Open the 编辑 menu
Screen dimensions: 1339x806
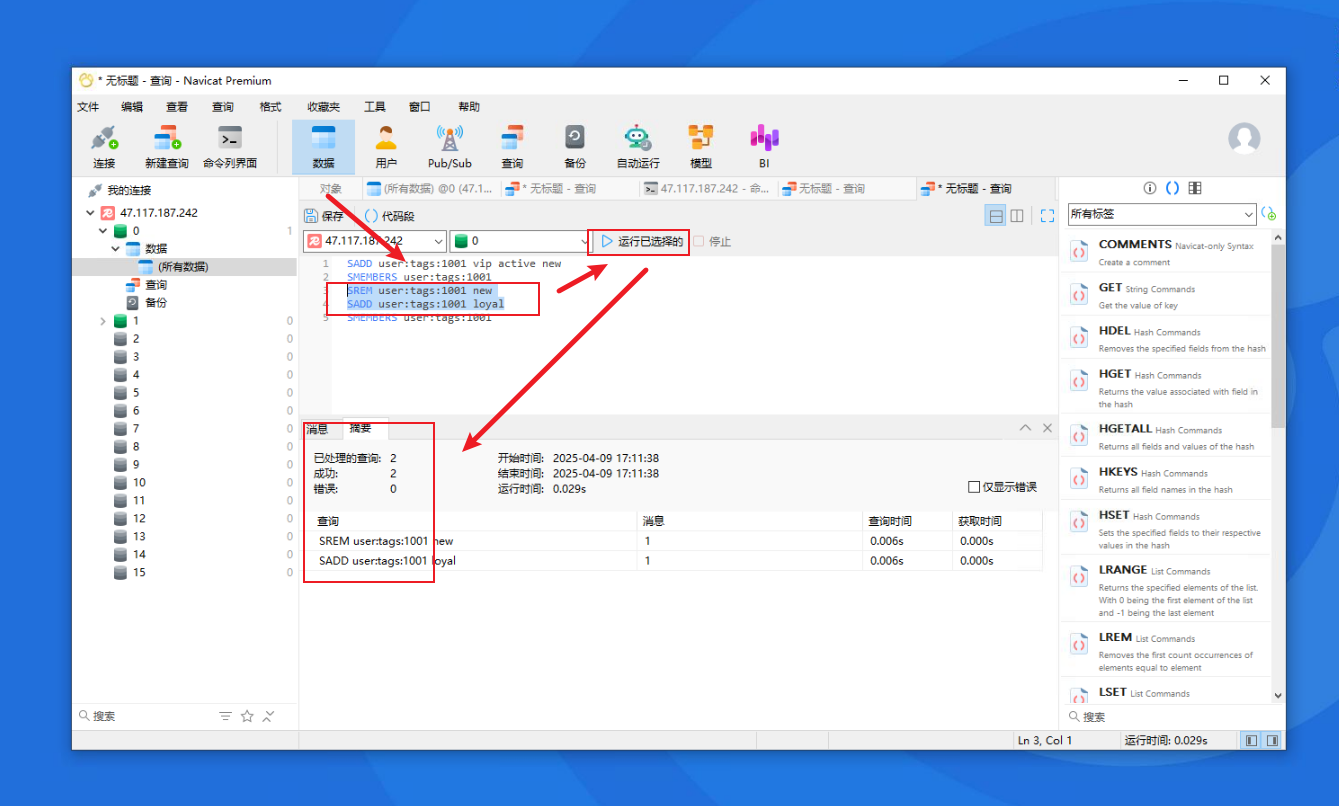click(132, 107)
